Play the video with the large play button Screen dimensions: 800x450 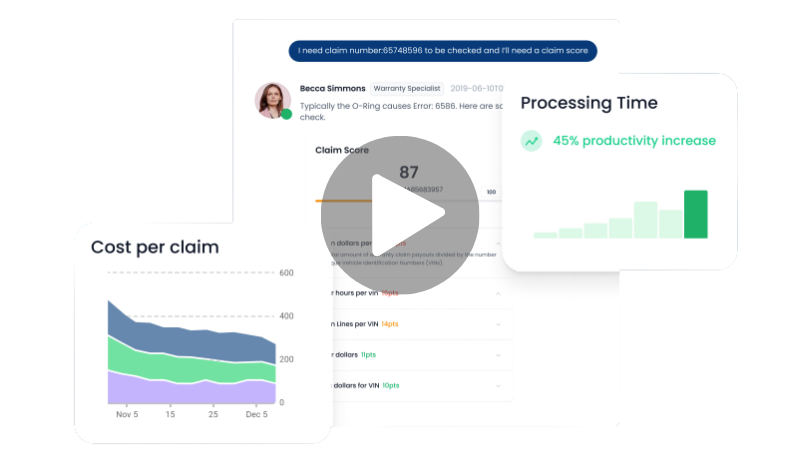coord(400,215)
